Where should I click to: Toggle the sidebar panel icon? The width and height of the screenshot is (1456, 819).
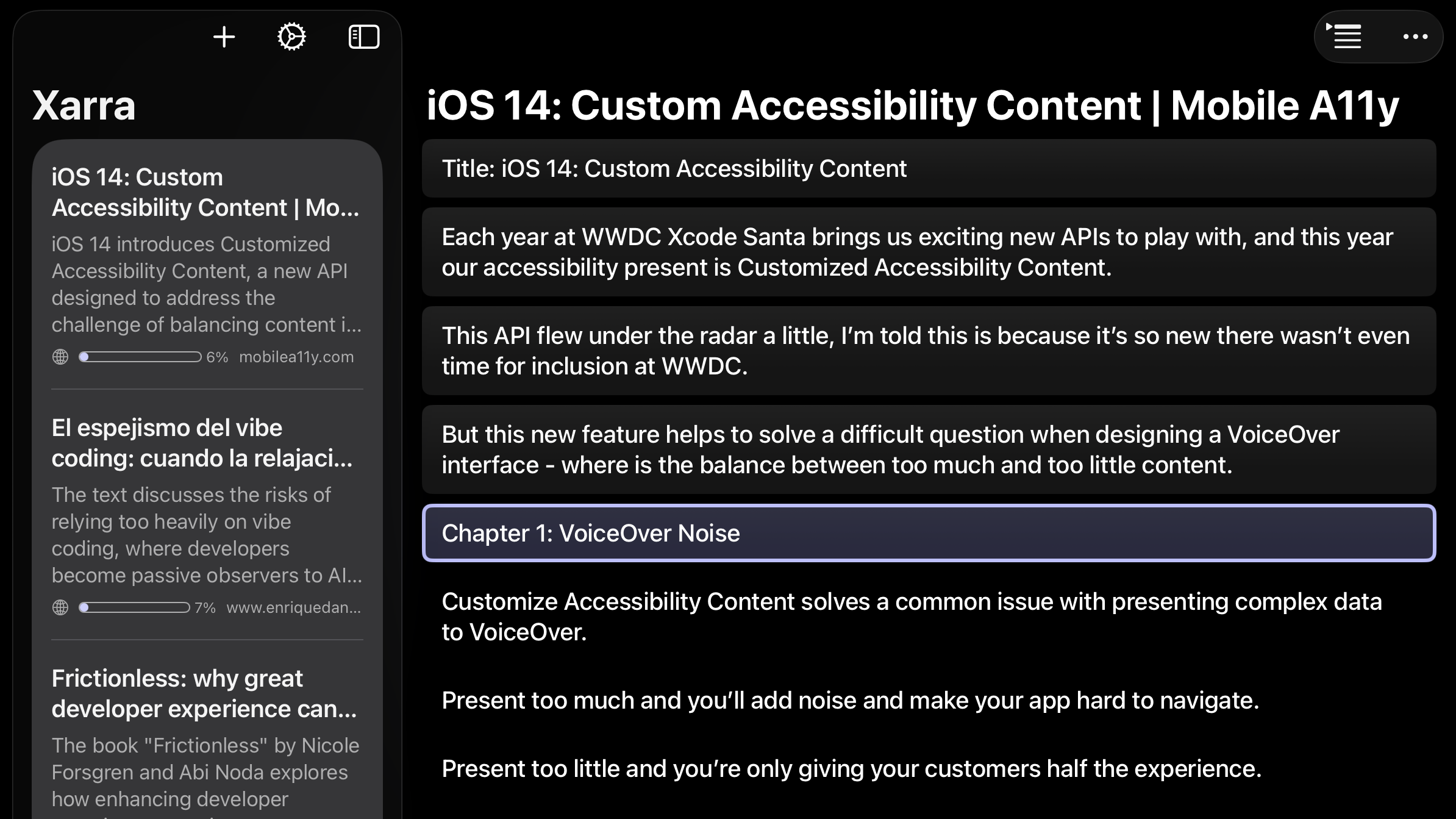[364, 37]
